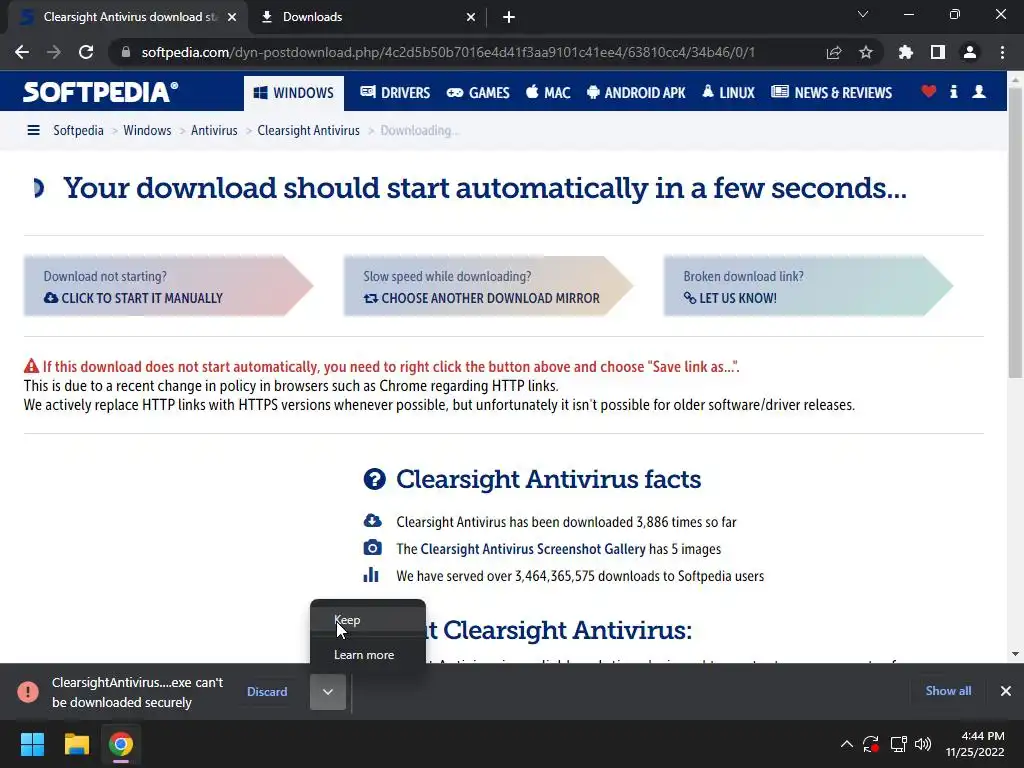The height and width of the screenshot is (768, 1024).
Task: Open the Mac section
Action: point(549,93)
